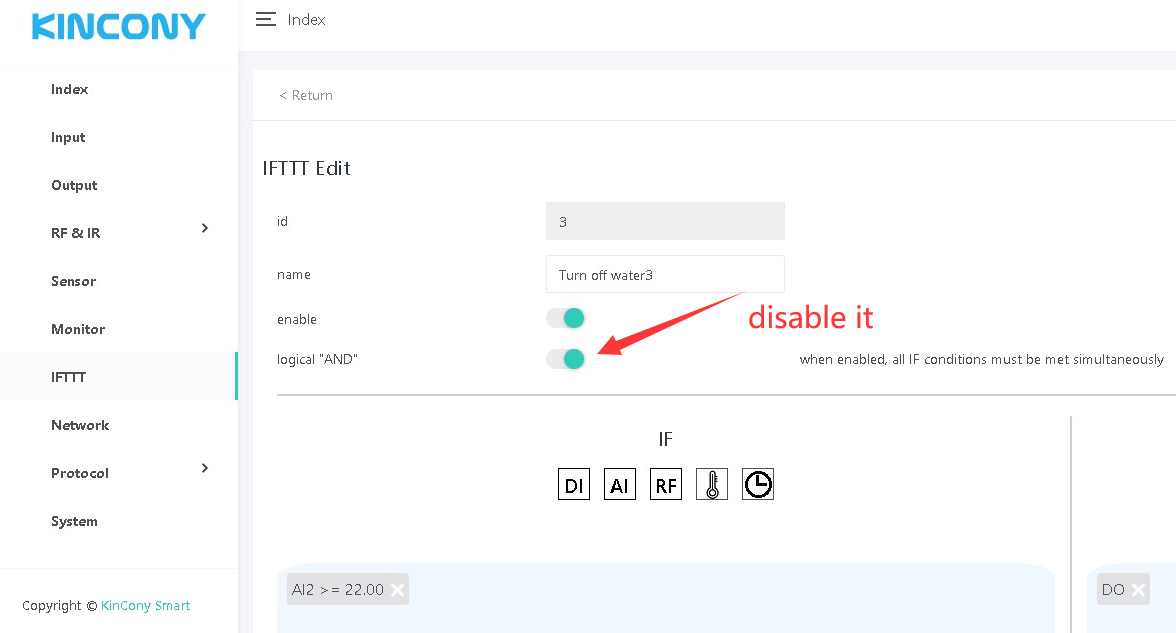Add a temperature sensor condition
The width and height of the screenshot is (1176, 633).
[x=712, y=485]
